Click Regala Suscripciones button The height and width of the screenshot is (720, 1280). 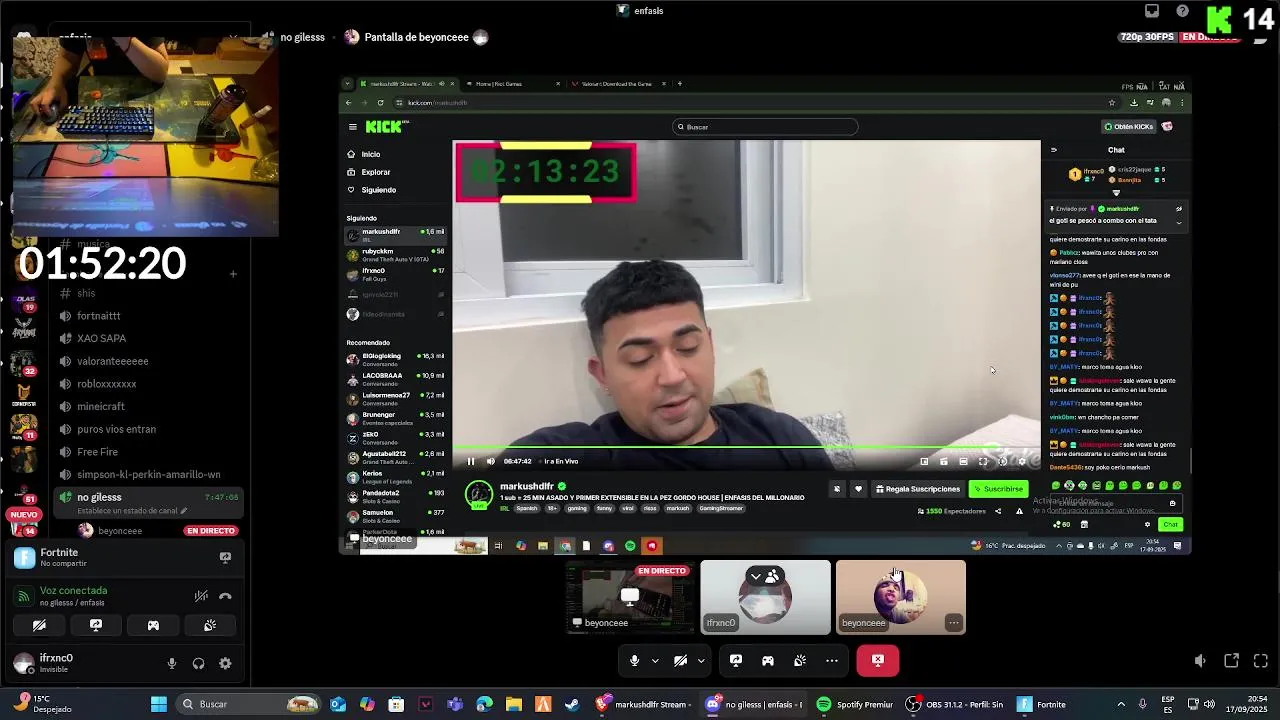point(918,489)
